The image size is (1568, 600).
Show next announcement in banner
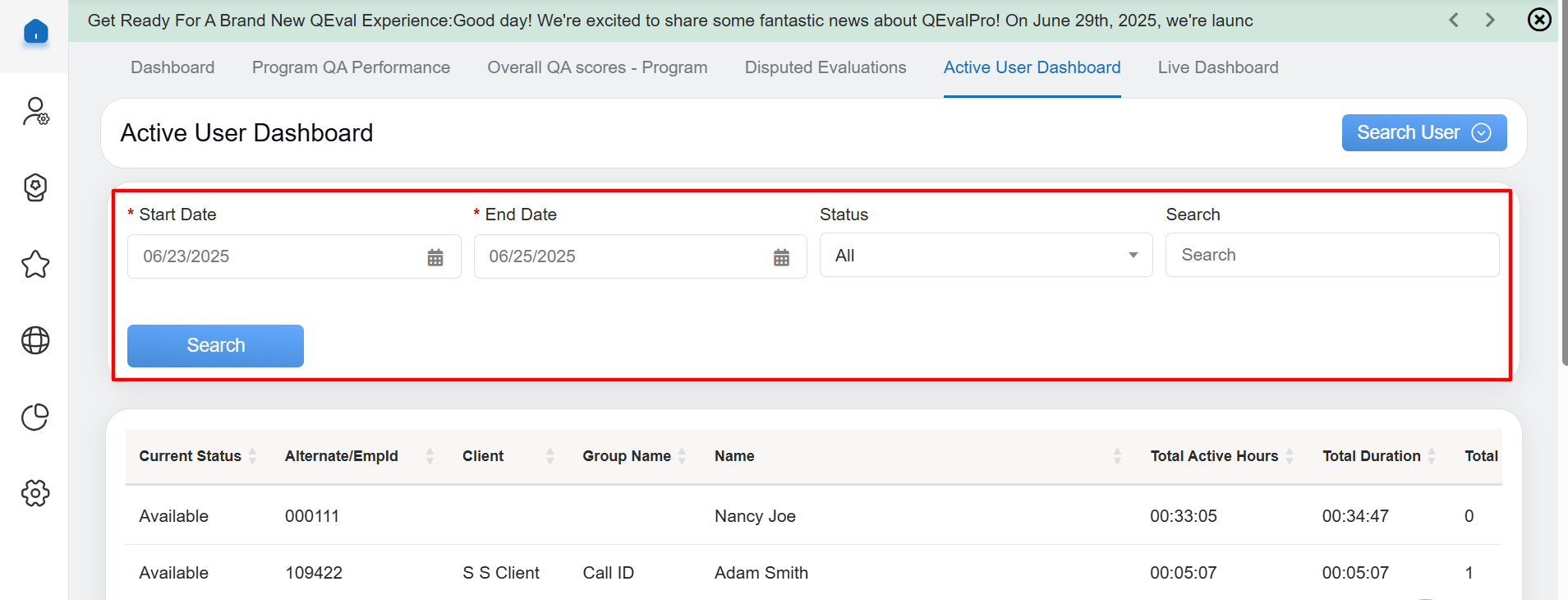[x=1490, y=20]
